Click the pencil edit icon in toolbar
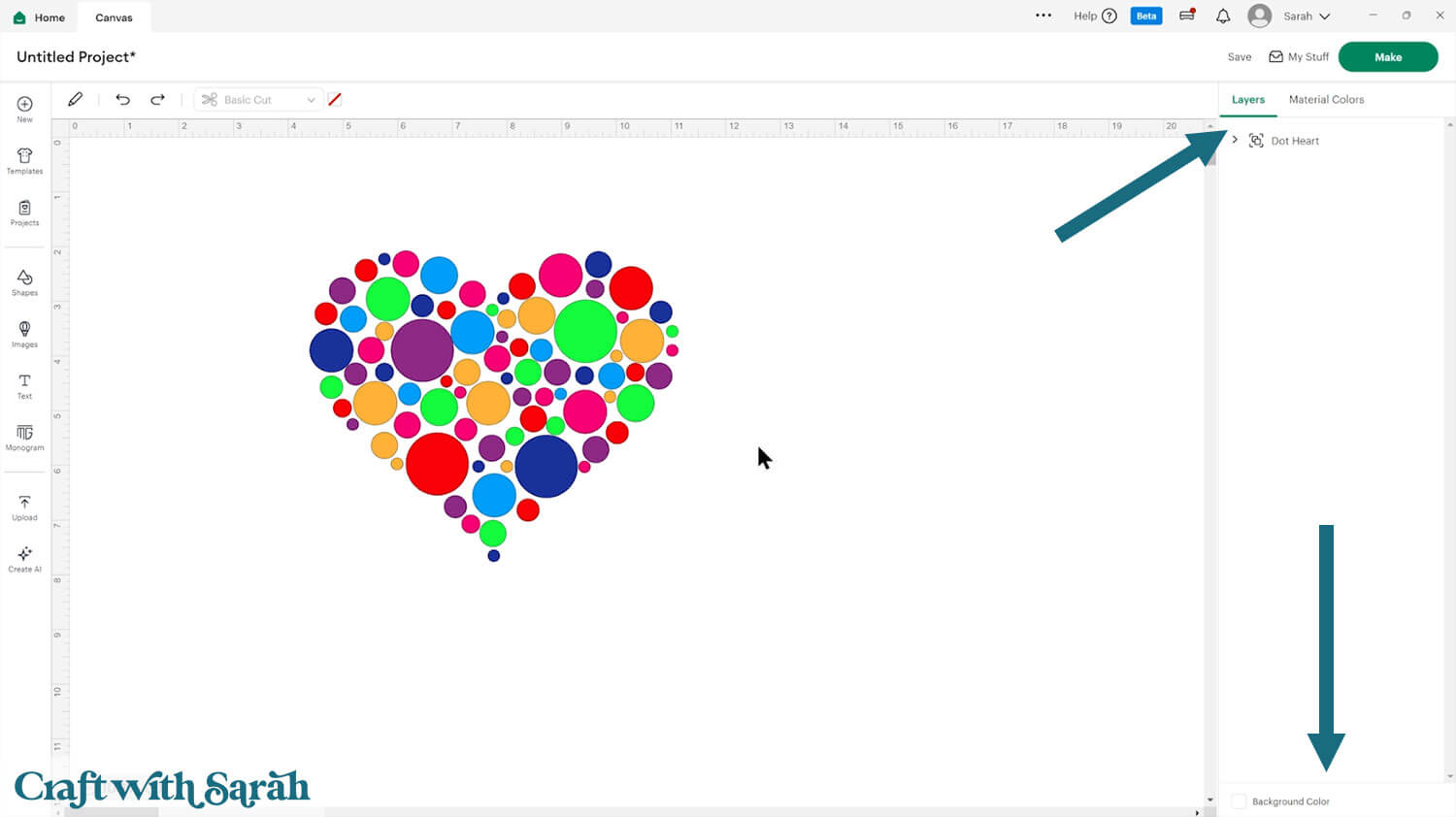Image resolution: width=1456 pixels, height=817 pixels. coord(75,99)
